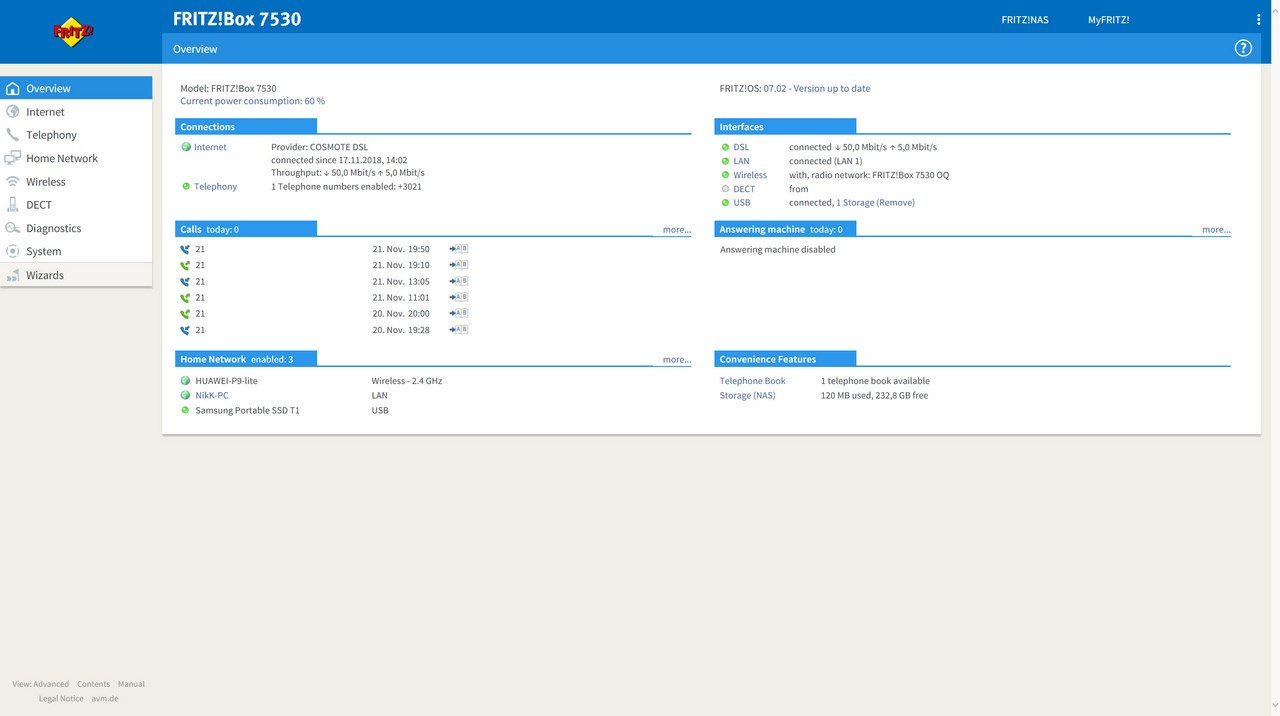Open MyFRITZ! from the top bar
This screenshot has height=716, width=1280.
coord(1108,20)
